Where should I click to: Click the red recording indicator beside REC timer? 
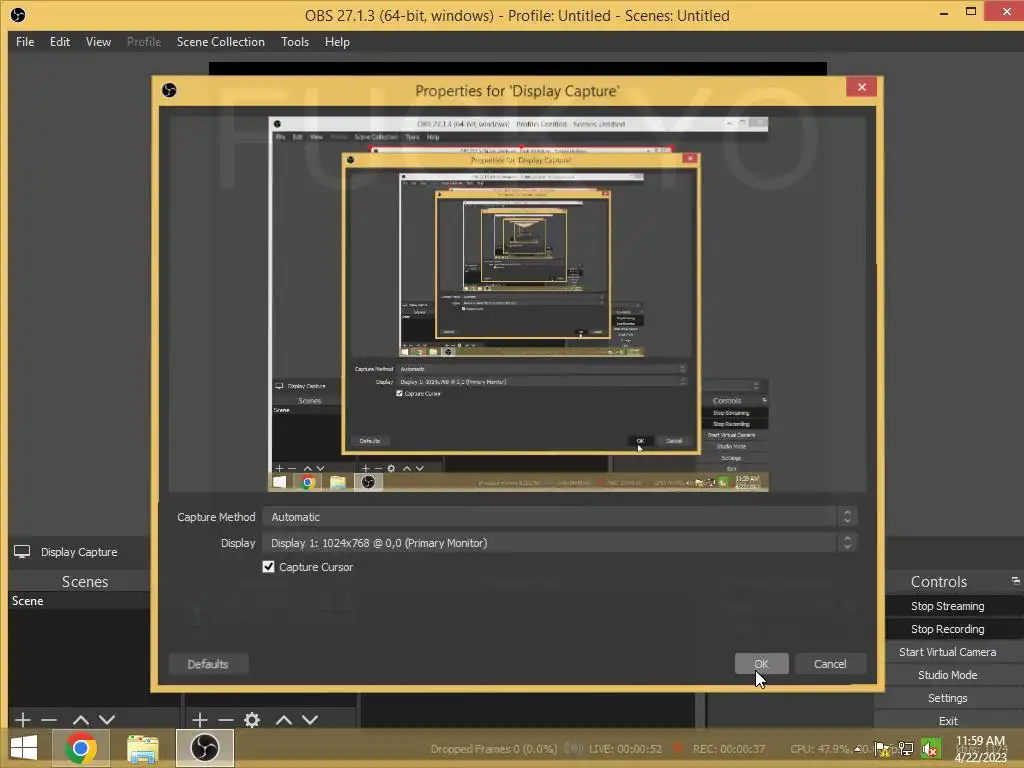coord(679,748)
